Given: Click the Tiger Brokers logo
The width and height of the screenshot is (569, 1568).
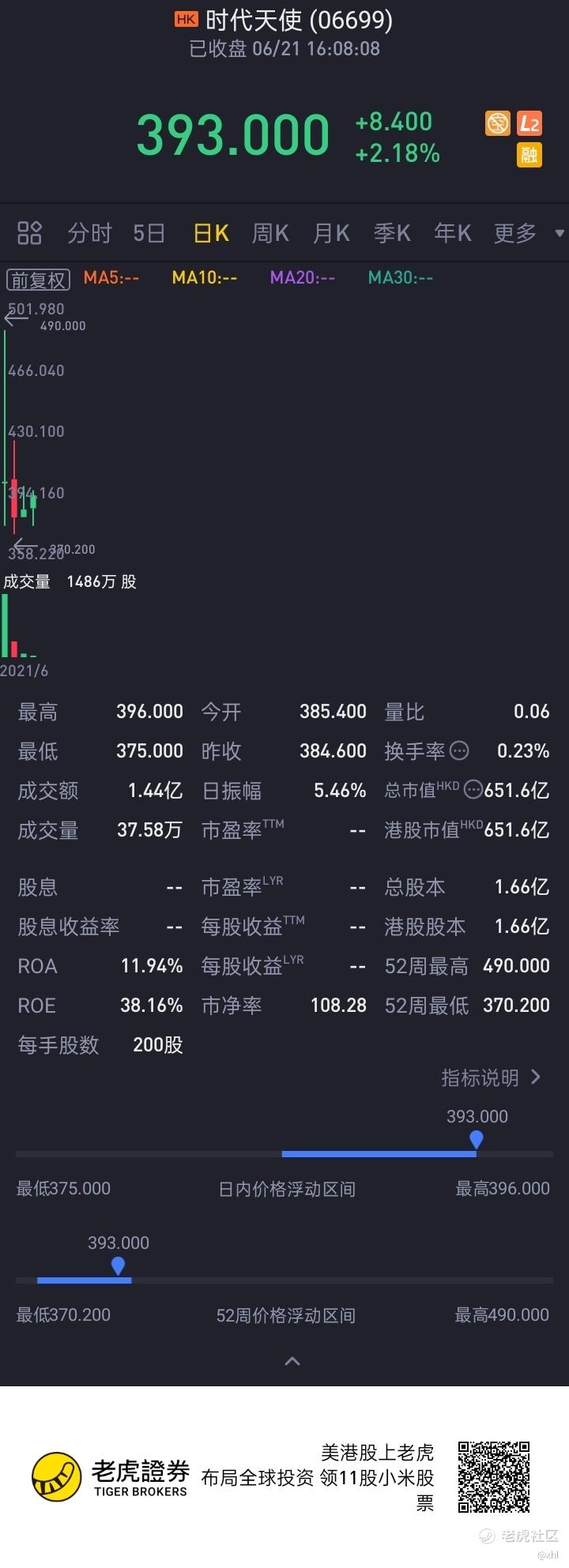Looking at the screenshot, I should click(x=110, y=1477).
